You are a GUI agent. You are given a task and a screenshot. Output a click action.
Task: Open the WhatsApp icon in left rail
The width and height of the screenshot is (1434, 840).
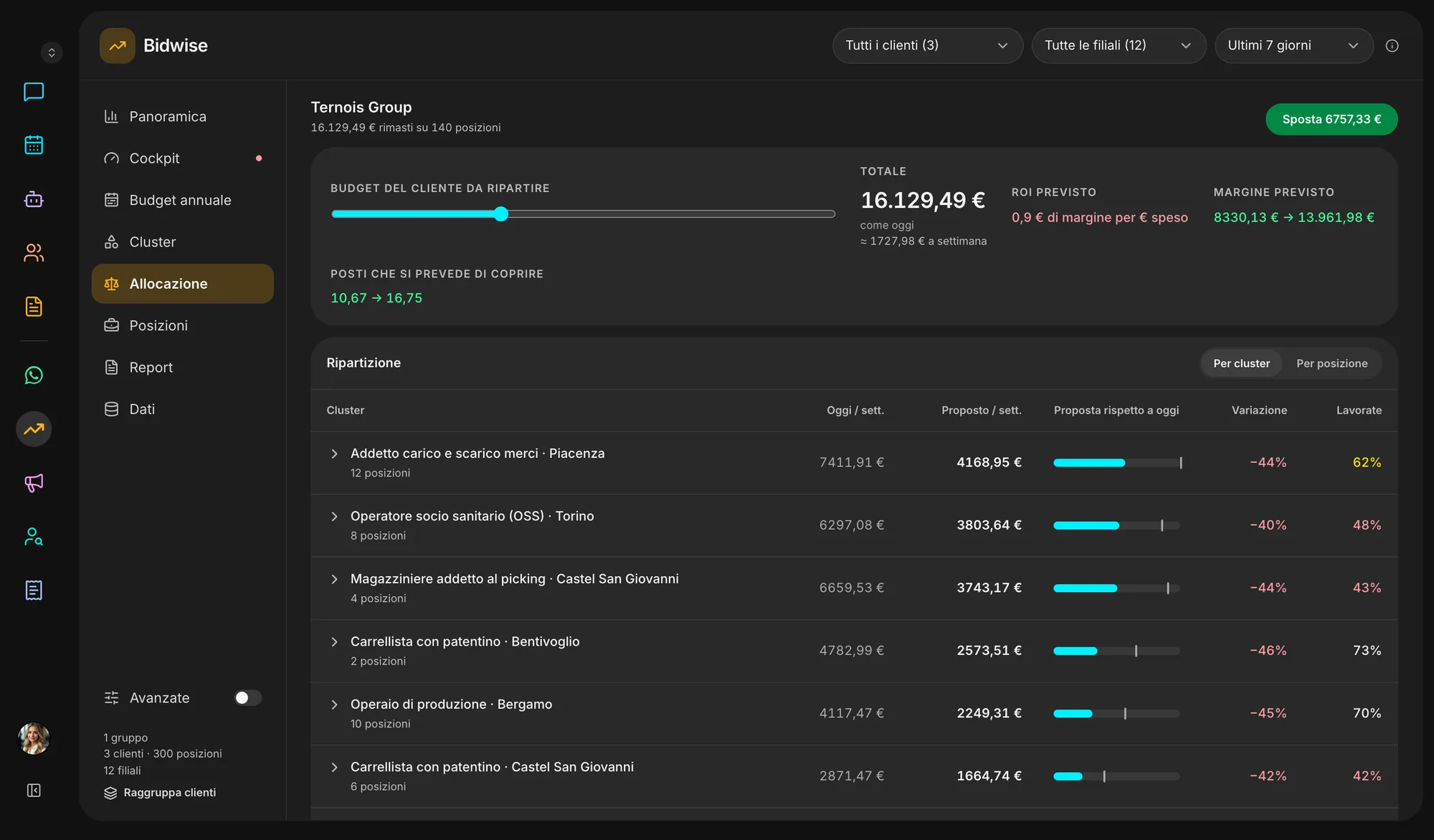coord(34,375)
